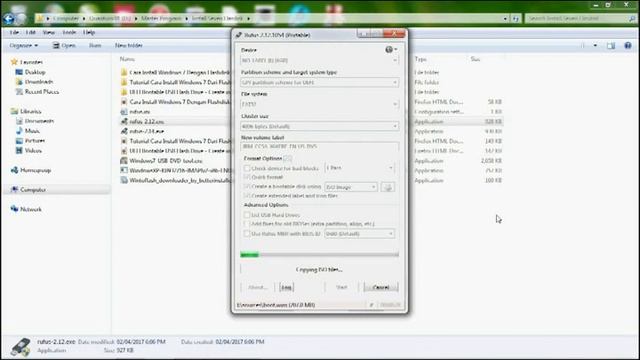
Task: Enable Add fixes for old BIOSes checkbox
Action: 247,224
